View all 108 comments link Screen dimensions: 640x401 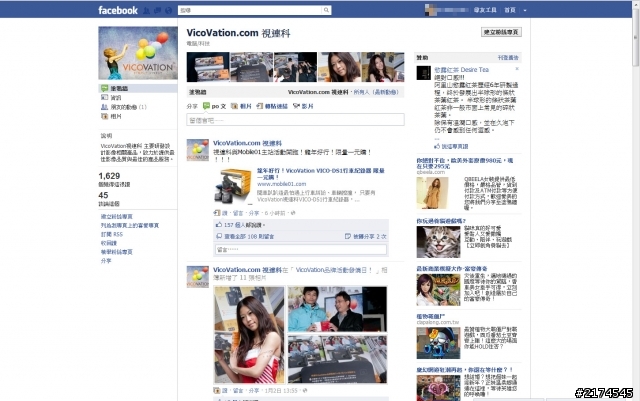[249, 236]
